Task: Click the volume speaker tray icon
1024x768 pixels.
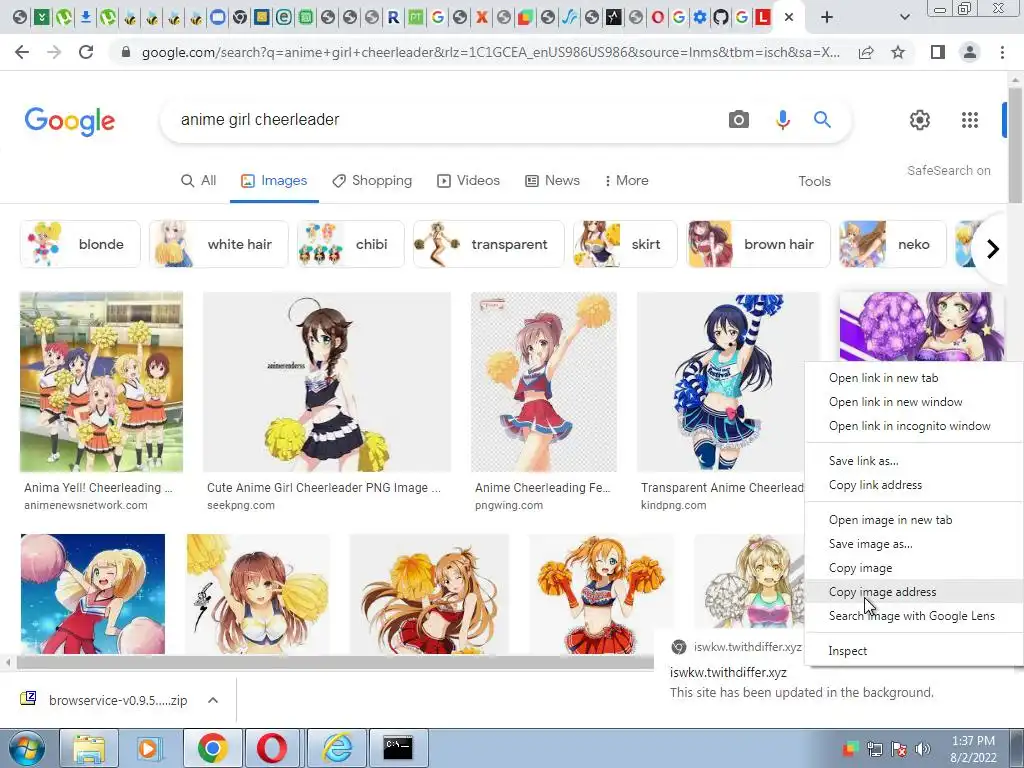Action: coord(923,748)
